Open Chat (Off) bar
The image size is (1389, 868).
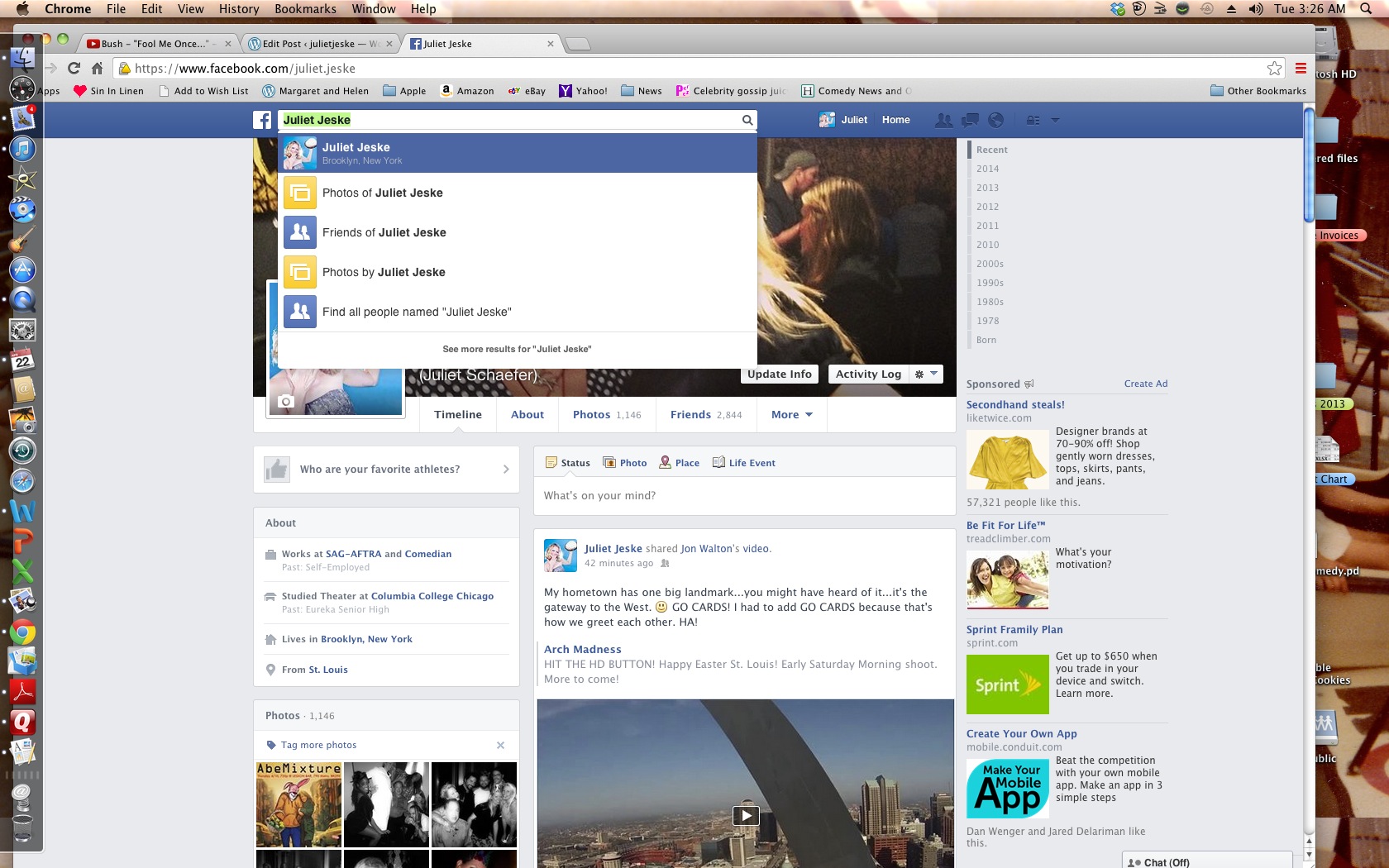pos(1207,861)
